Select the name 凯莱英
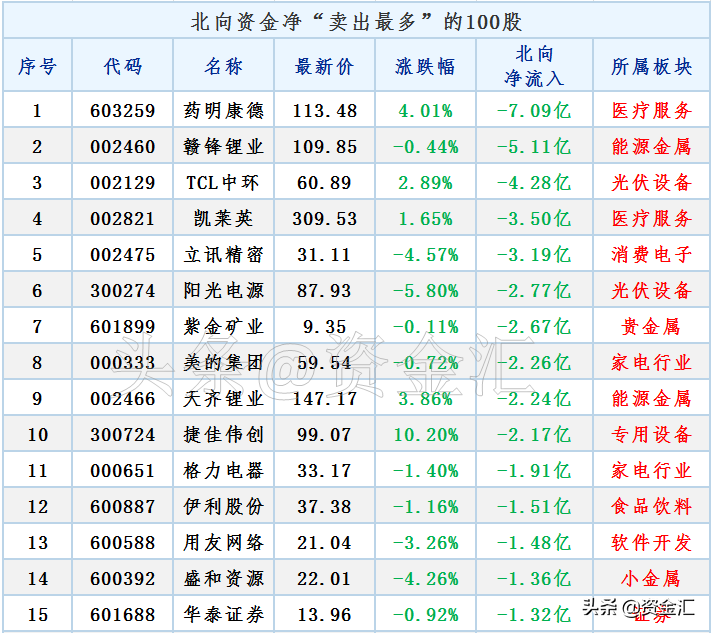 tap(223, 219)
